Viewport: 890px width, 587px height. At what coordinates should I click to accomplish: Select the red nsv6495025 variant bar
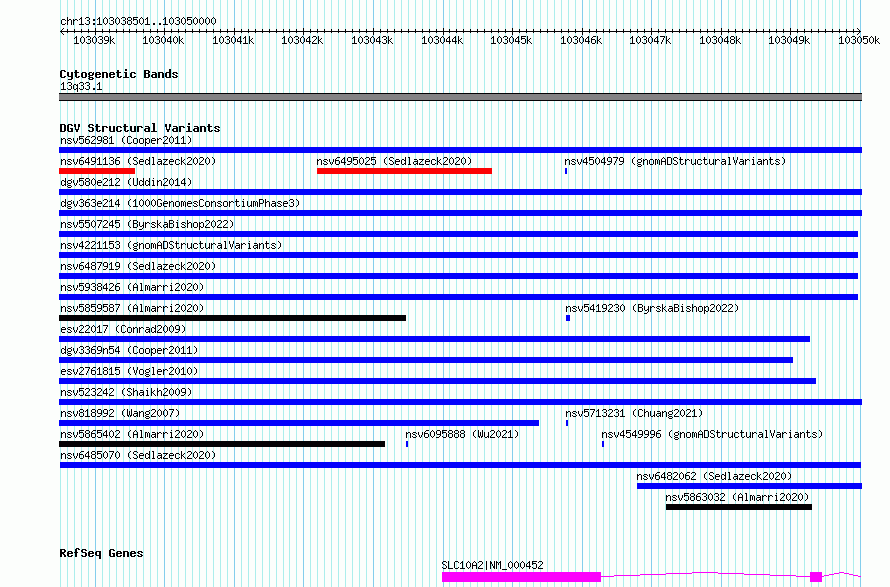[x=404, y=171]
